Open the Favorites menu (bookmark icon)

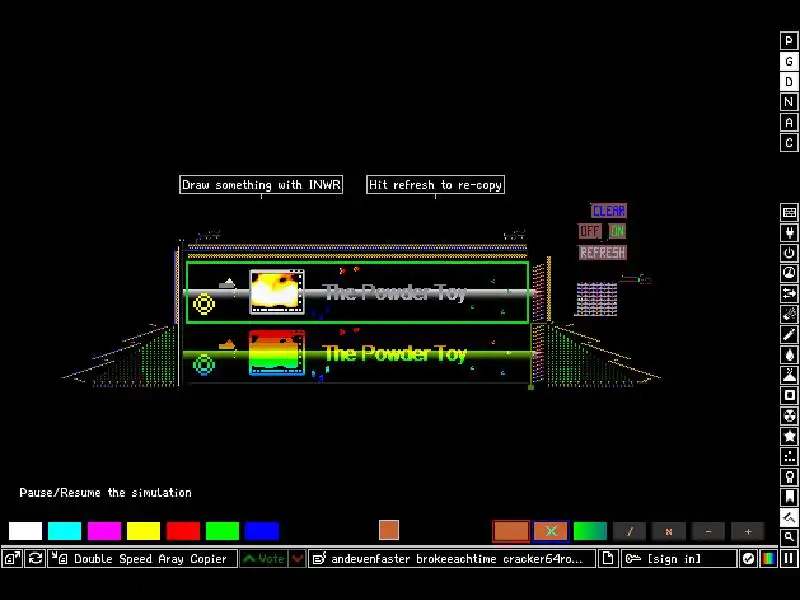pos(789,497)
